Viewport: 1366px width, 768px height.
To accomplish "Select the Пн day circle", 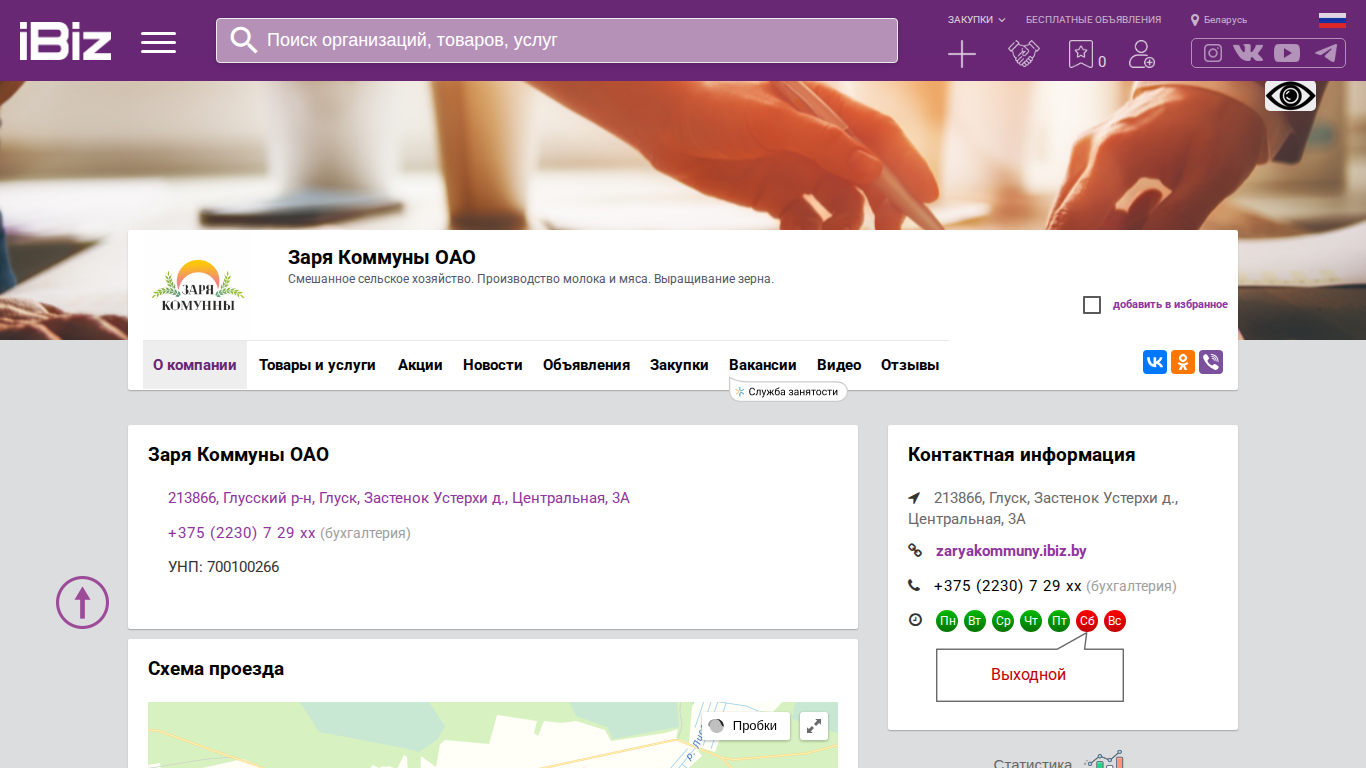I will (947, 621).
